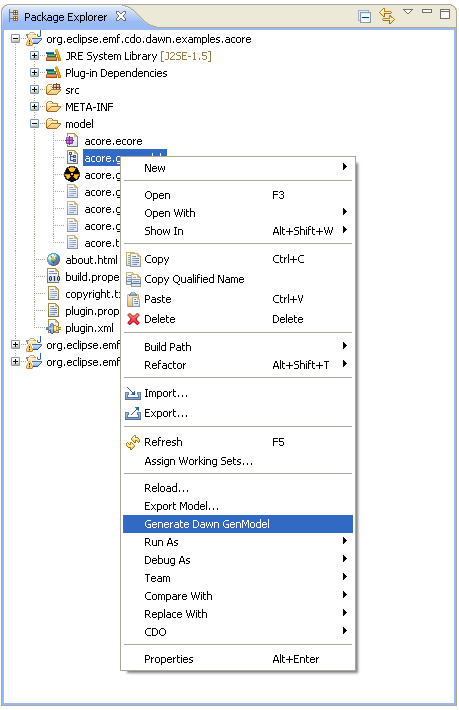Expand the JRE System Library node

[34, 56]
